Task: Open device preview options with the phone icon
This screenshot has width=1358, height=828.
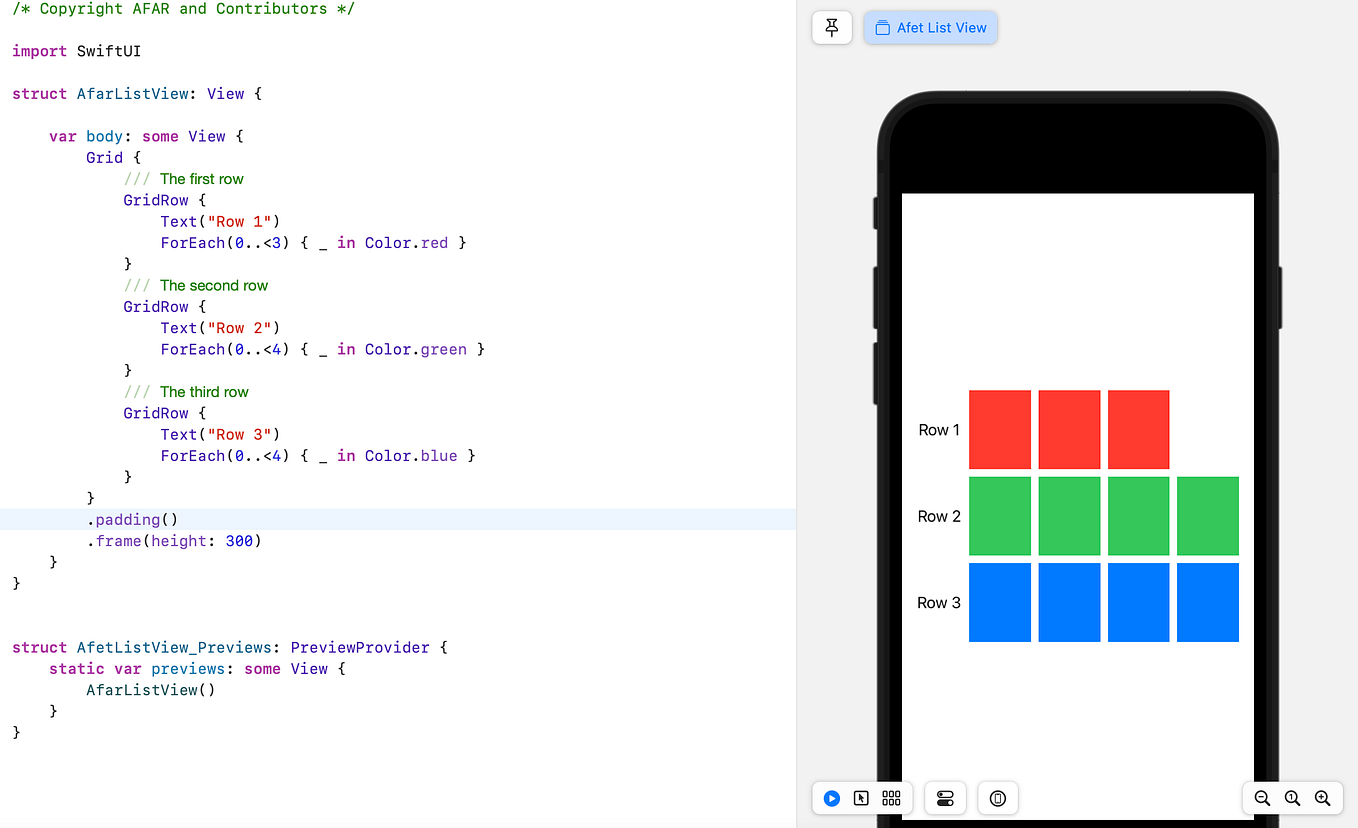Action: [x=997, y=798]
